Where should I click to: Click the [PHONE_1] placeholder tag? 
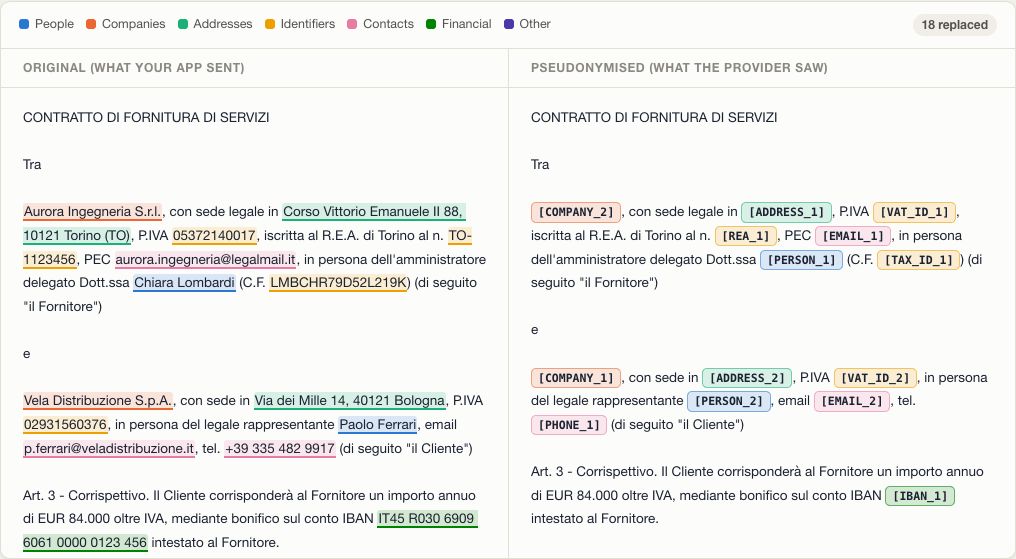[569, 425]
